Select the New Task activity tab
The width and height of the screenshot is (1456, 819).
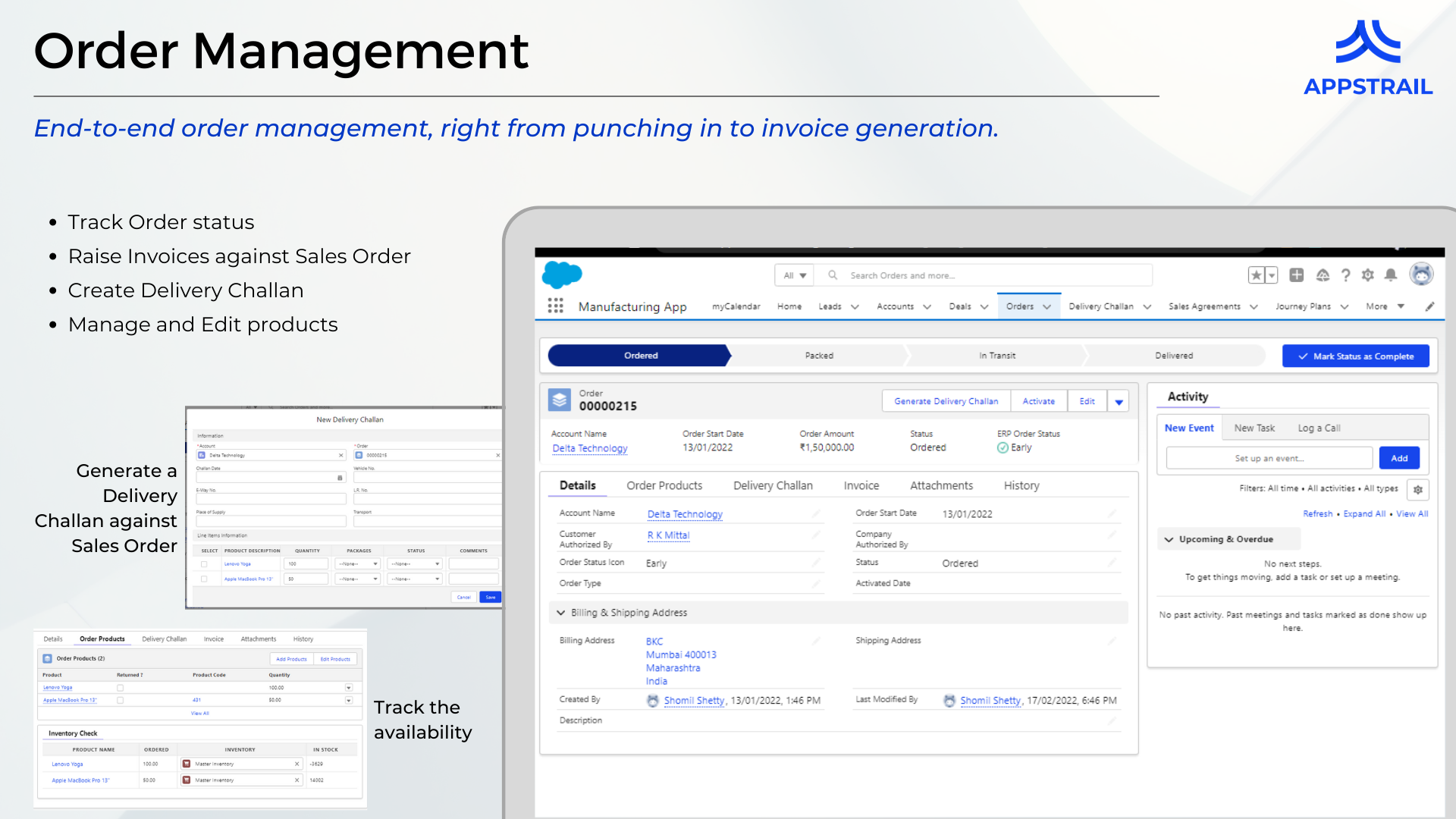[1254, 428]
